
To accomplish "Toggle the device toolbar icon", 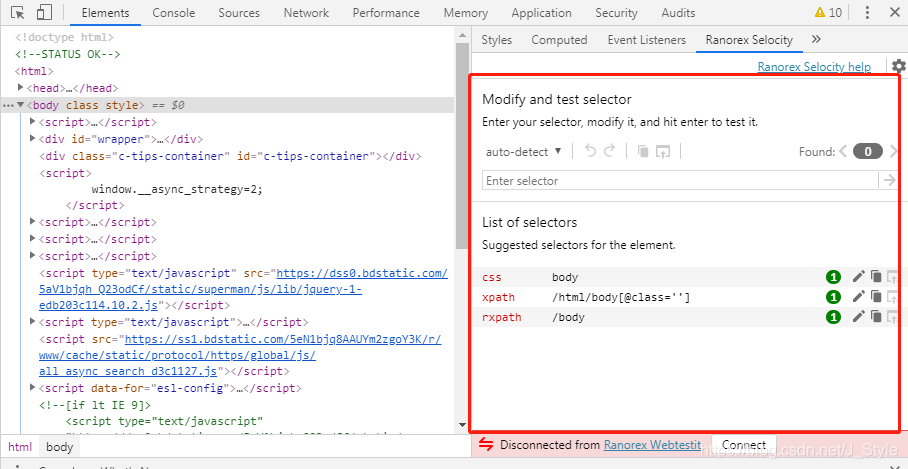I will pos(45,12).
